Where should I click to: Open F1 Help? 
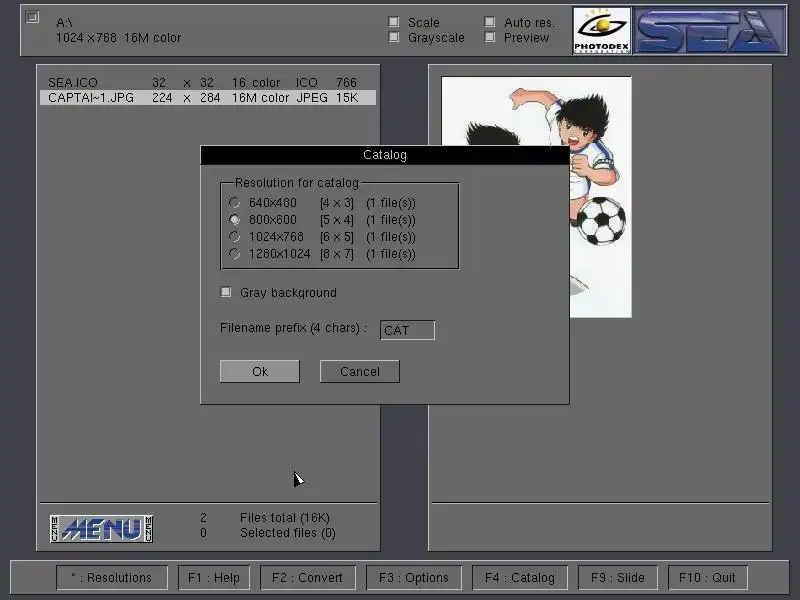(214, 578)
